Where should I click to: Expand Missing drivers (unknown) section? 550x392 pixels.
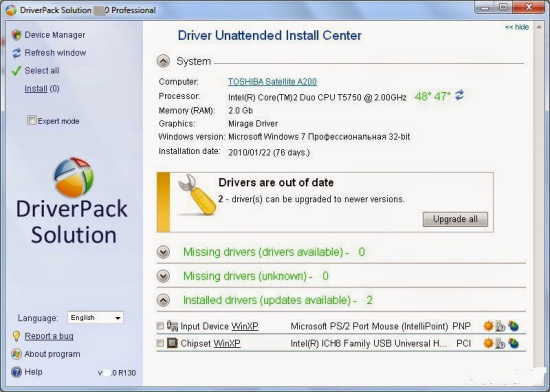[x=163, y=276]
